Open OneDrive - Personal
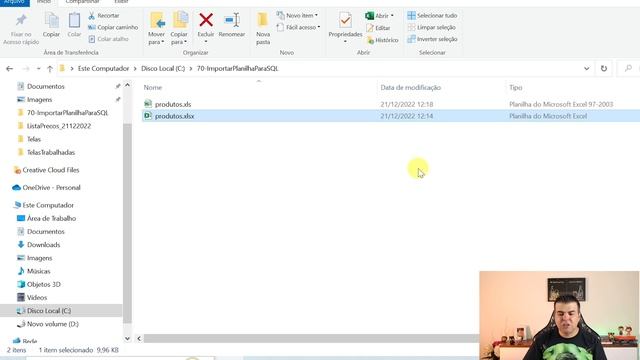The image size is (640, 360). pos(51,187)
